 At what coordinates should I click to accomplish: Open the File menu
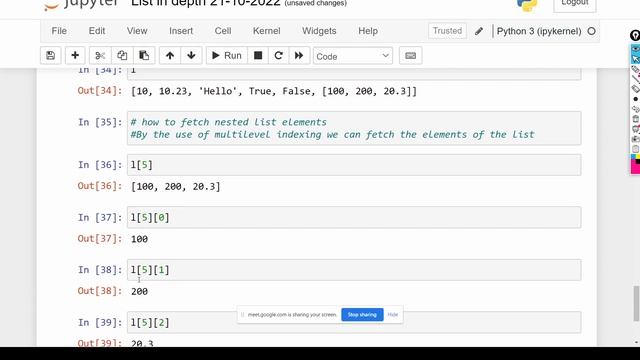coord(59,31)
